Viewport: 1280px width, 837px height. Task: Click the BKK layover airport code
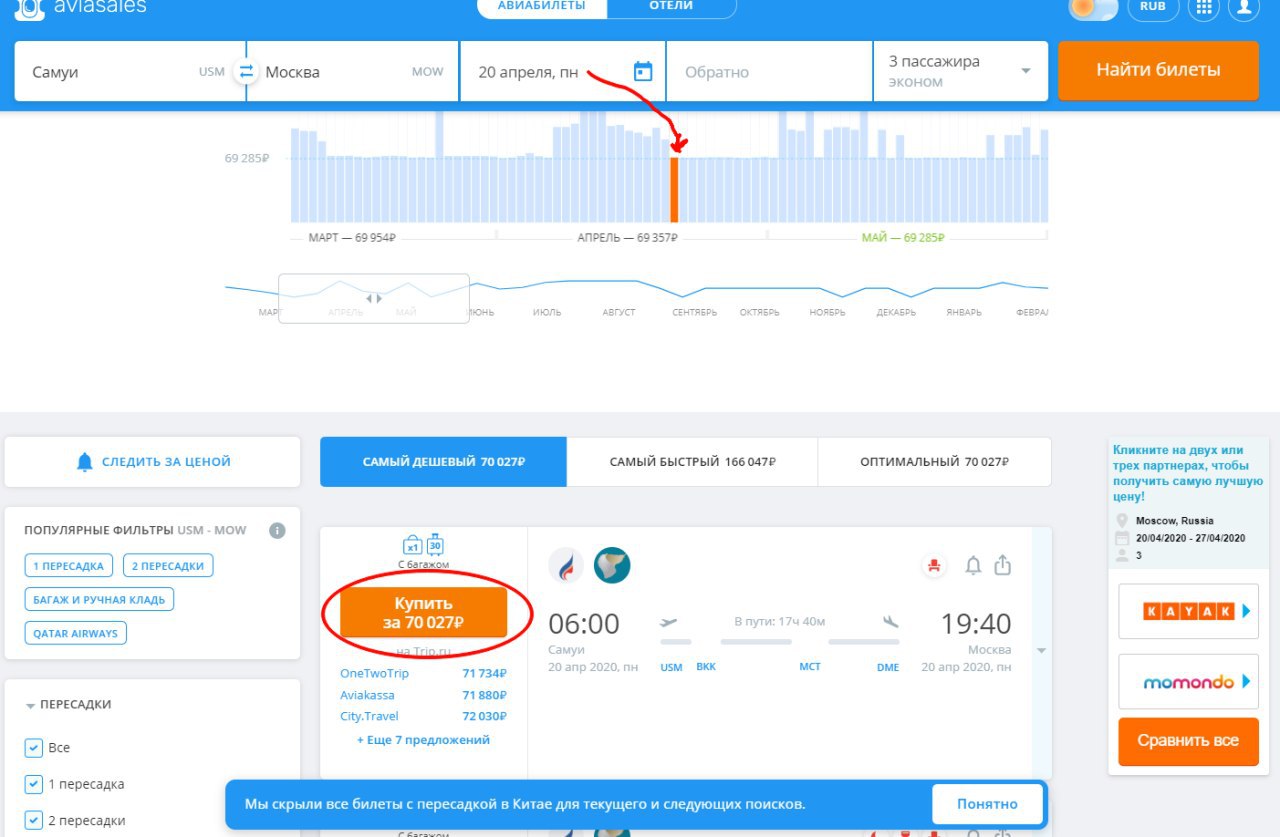coord(706,667)
